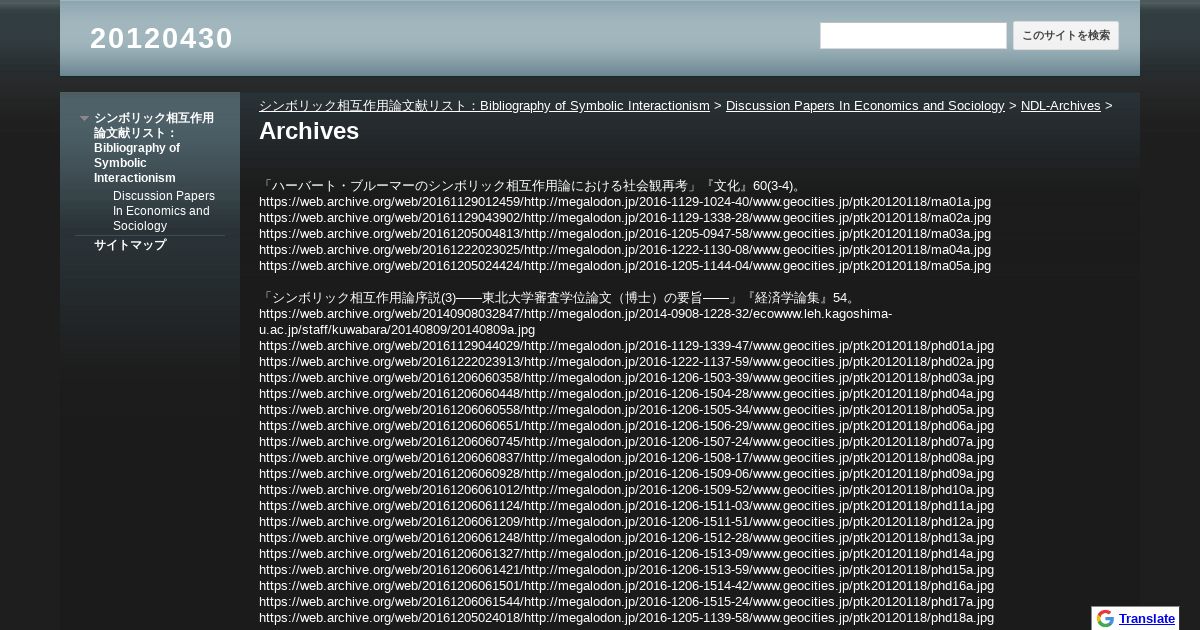Viewport: 1200px width, 630px height.
Task: Click the Archives page heading
Action: 309,131
